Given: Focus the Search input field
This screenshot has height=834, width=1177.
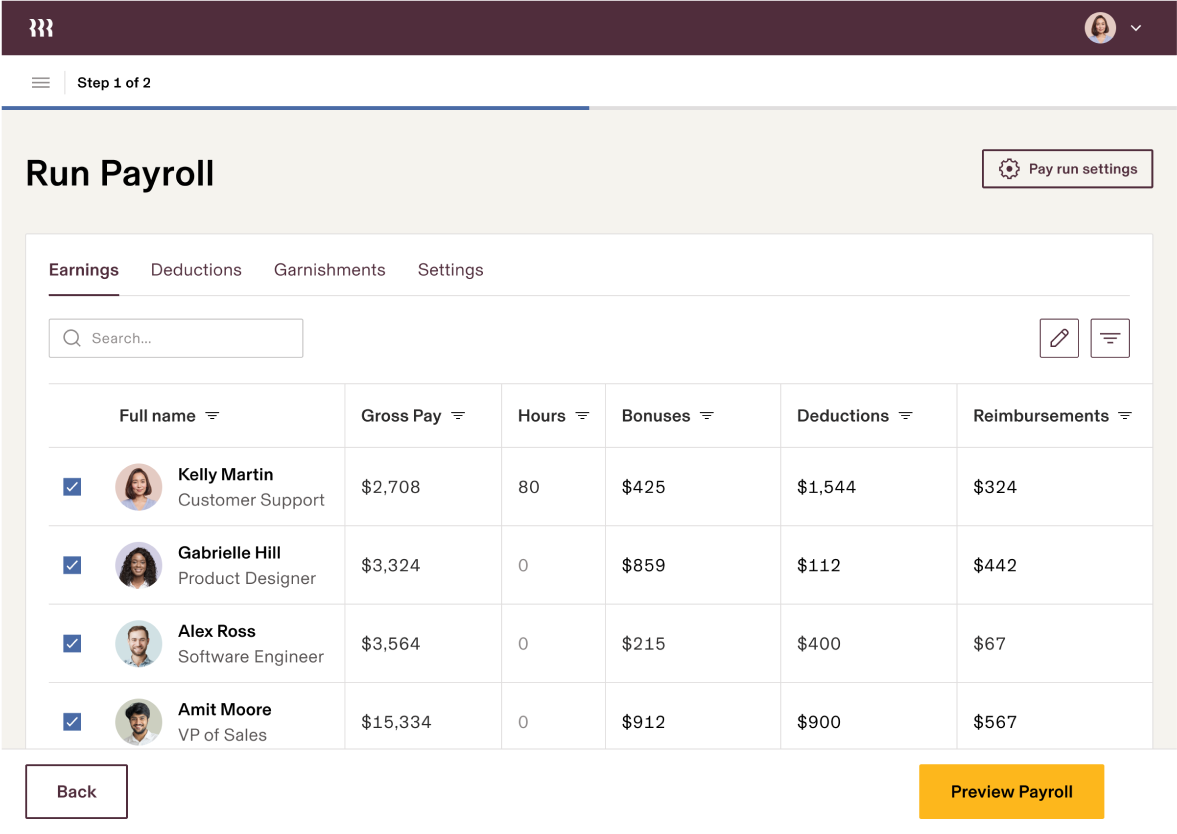Looking at the screenshot, I should (x=176, y=339).
